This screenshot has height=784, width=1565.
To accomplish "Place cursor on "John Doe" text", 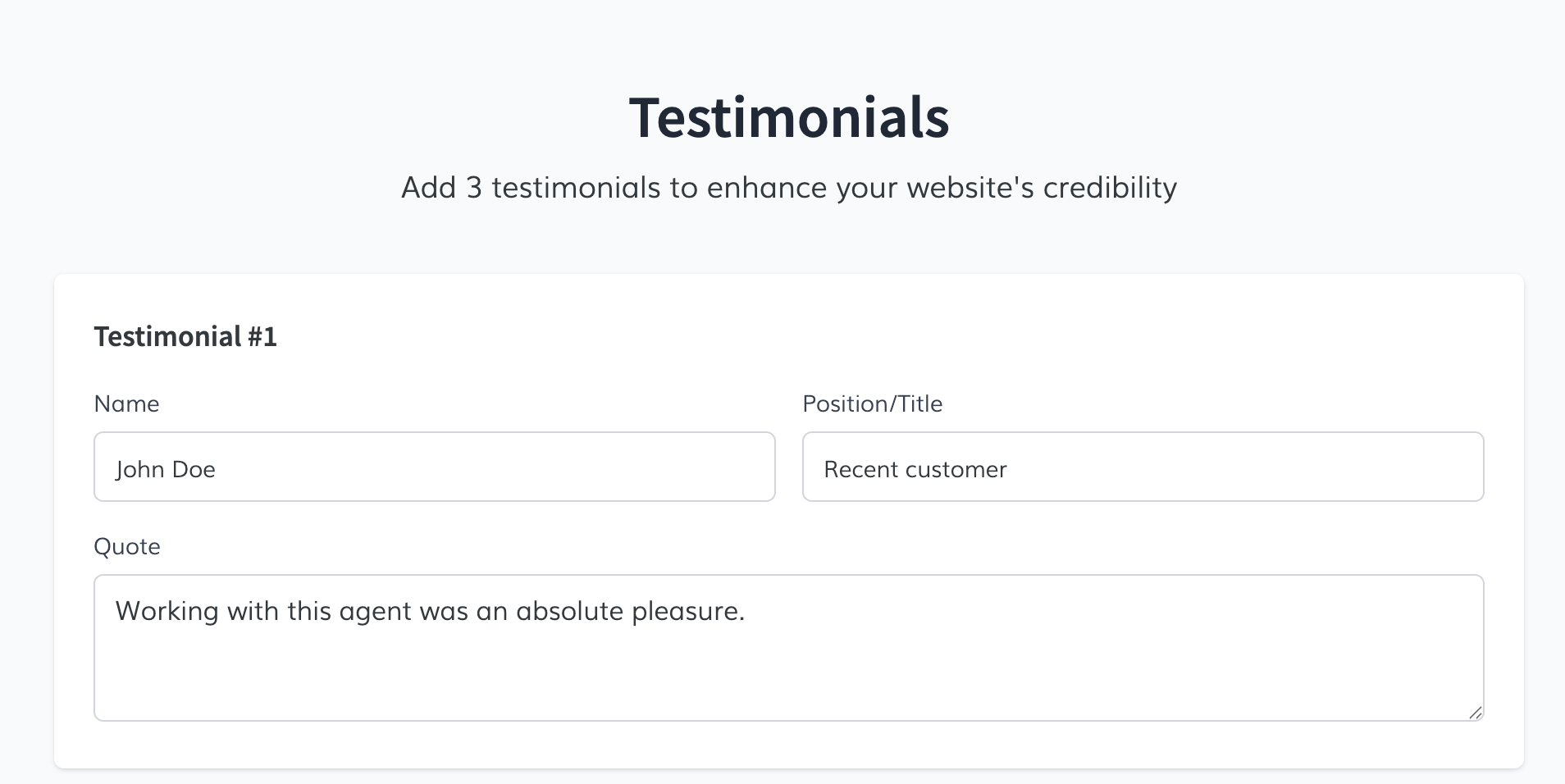I will [x=165, y=469].
